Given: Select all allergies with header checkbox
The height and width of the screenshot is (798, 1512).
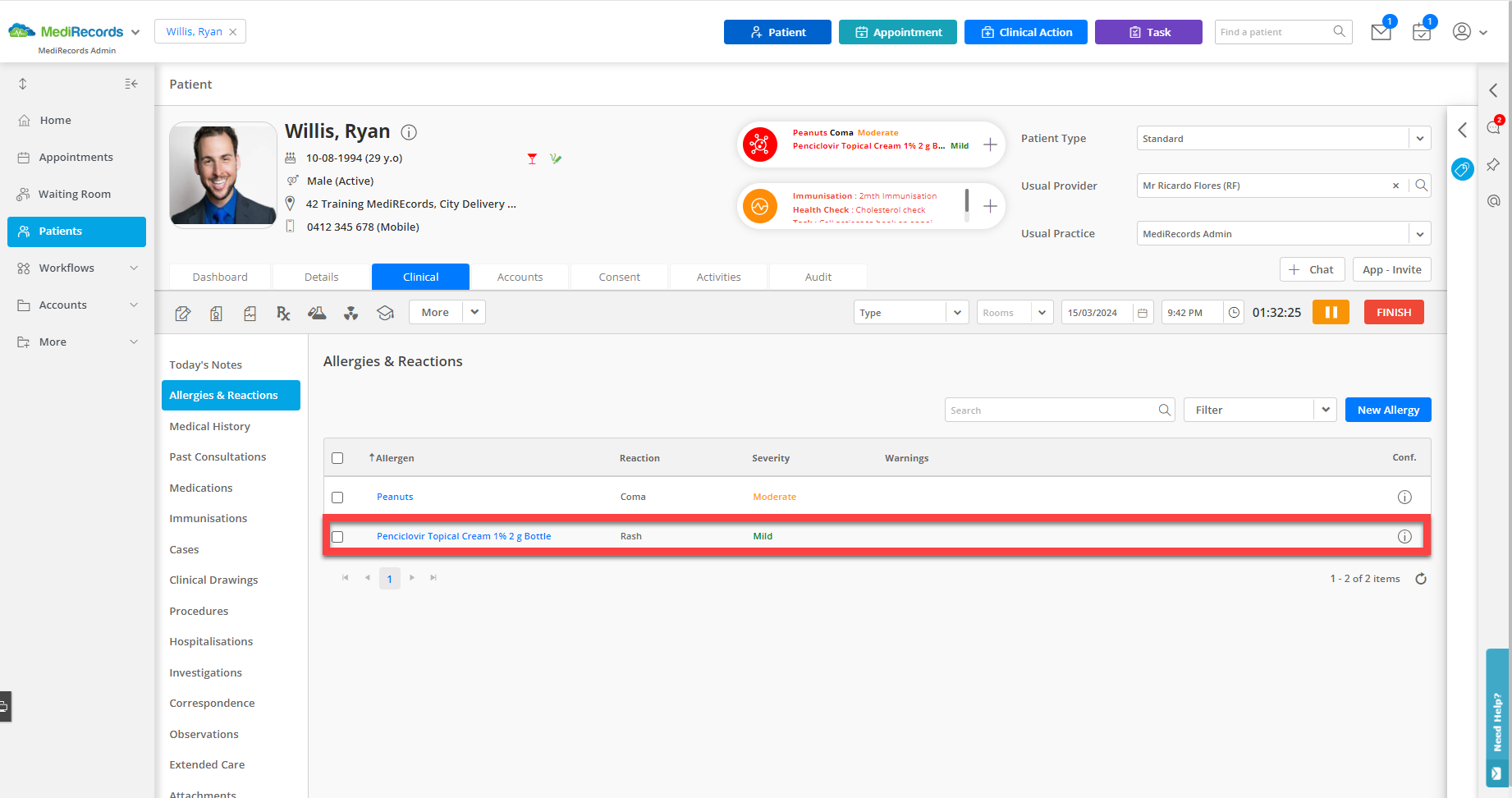Looking at the screenshot, I should pyautogui.click(x=337, y=458).
